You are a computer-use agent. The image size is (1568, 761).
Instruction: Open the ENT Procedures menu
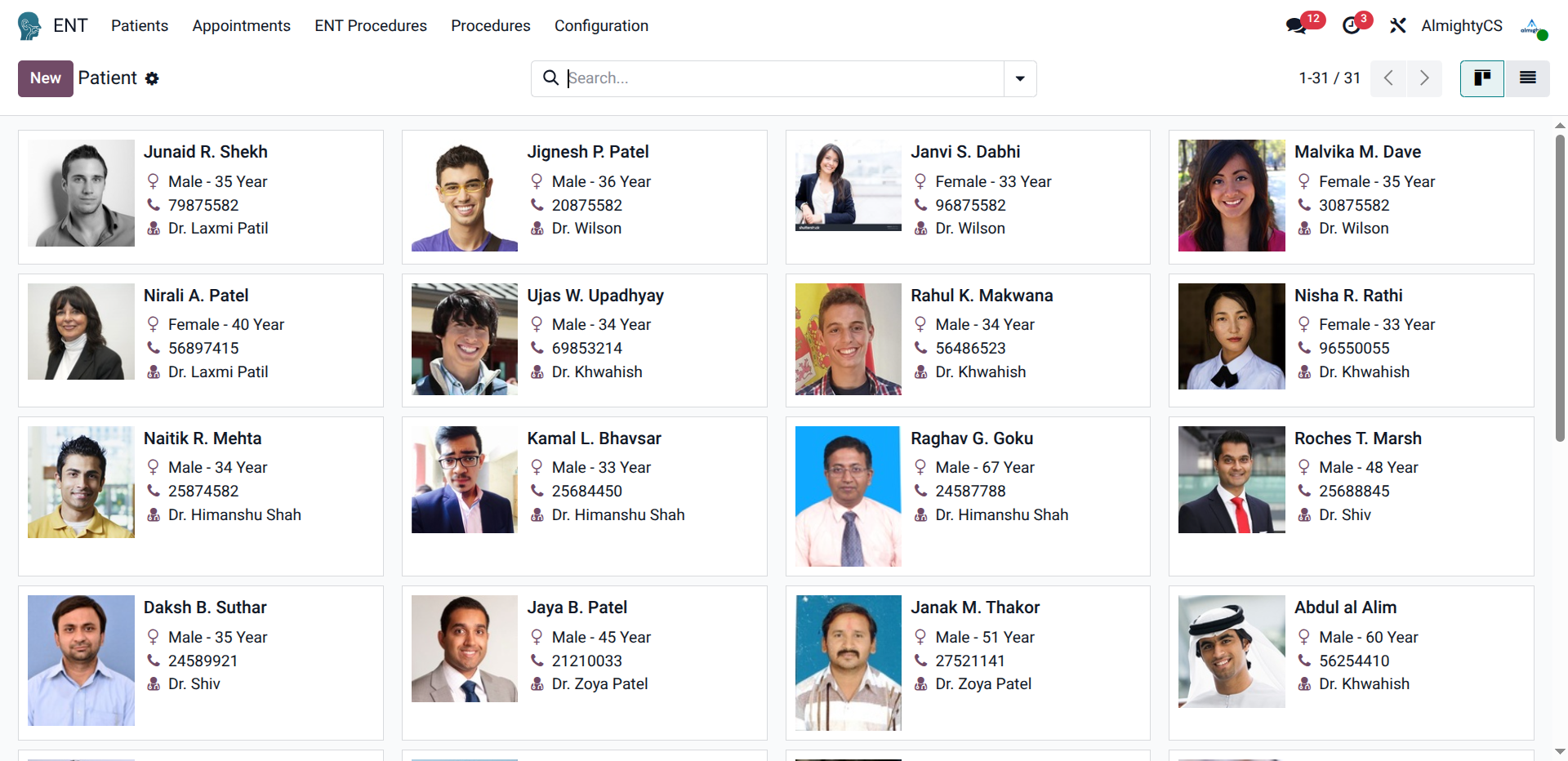pyautogui.click(x=371, y=26)
